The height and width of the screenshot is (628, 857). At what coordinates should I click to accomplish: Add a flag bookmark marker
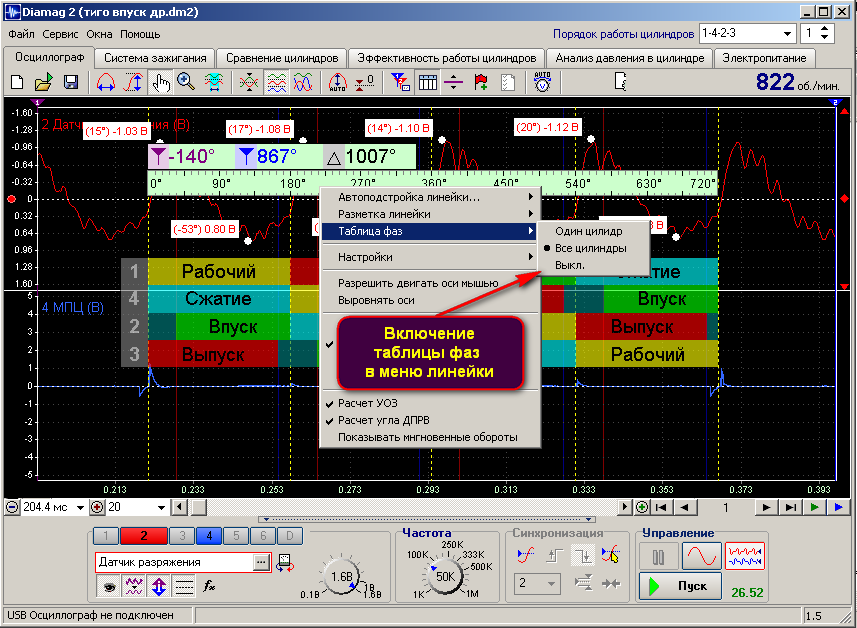[481, 83]
